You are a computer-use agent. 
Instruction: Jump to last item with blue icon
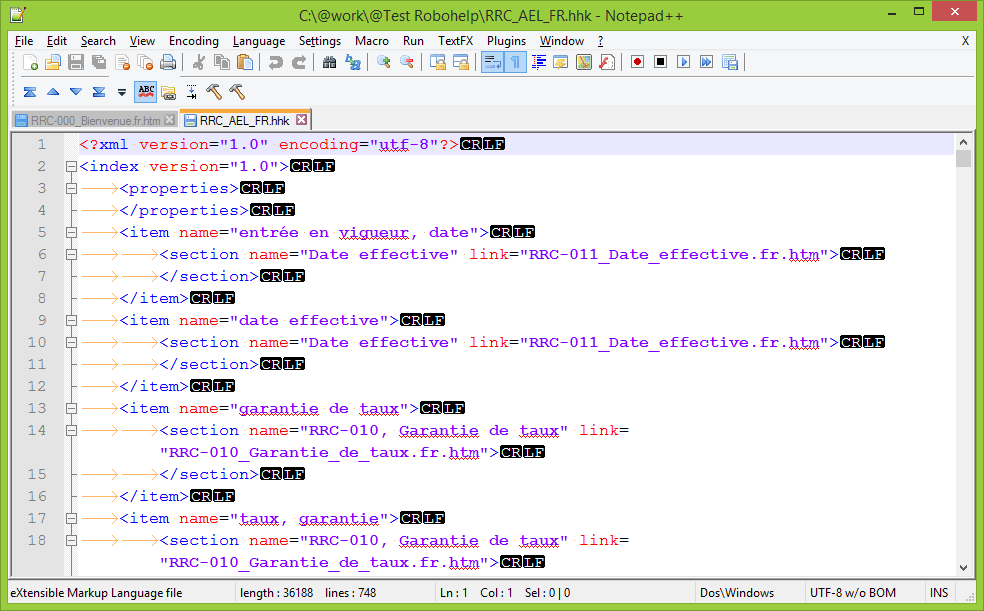pyautogui.click(x=99, y=92)
